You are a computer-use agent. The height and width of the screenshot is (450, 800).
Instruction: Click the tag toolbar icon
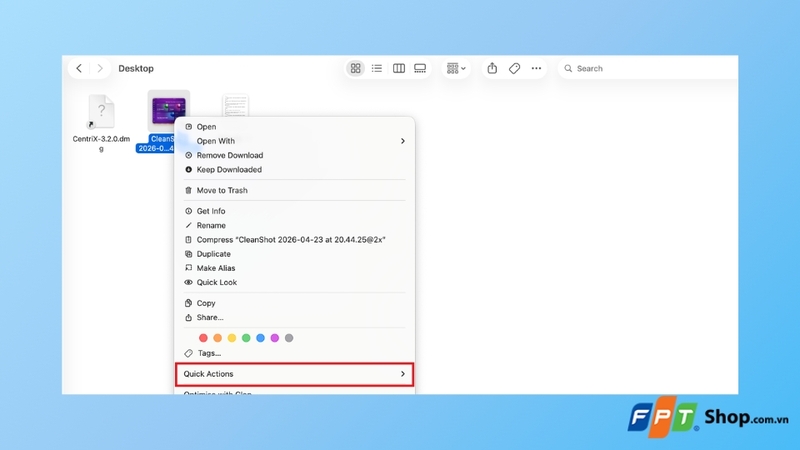(x=514, y=68)
